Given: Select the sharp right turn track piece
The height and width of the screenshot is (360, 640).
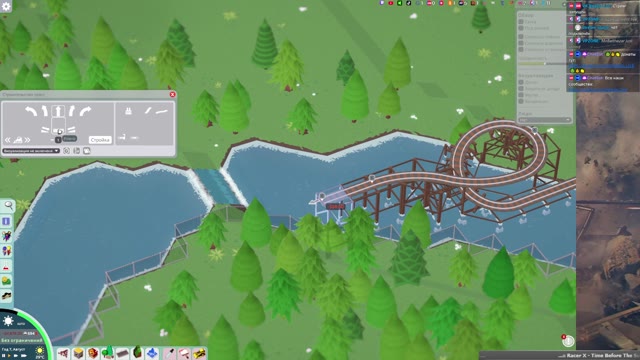Looking at the screenshot, I should pyautogui.click(x=85, y=111).
